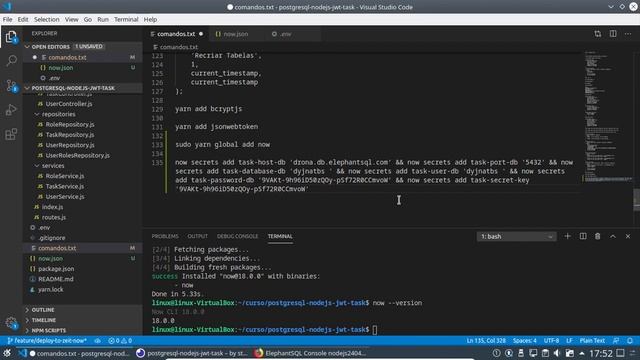This screenshot has height=360, width=640.
Task: Open the Selection menu
Action: (x=47, y=19)
